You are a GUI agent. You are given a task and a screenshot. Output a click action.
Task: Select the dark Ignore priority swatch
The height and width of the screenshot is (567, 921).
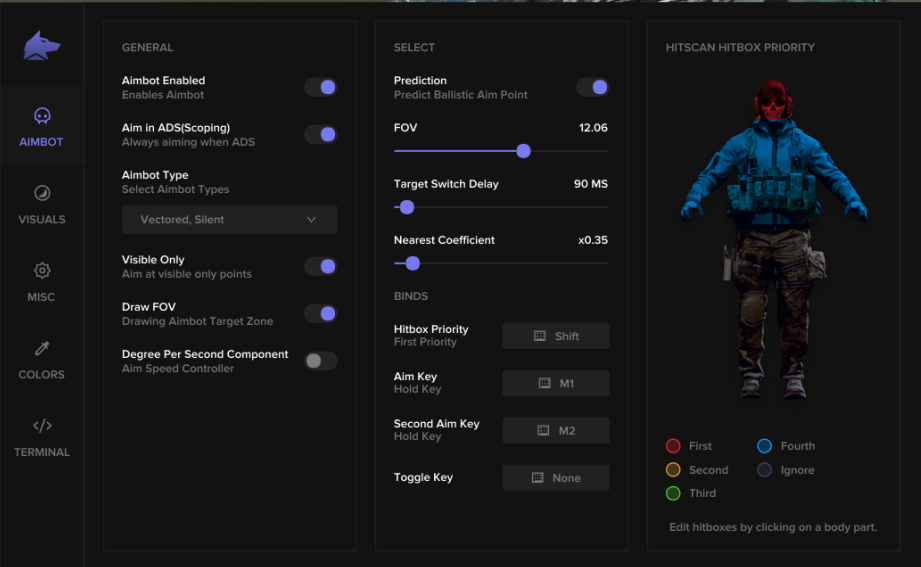coord(764,470)
